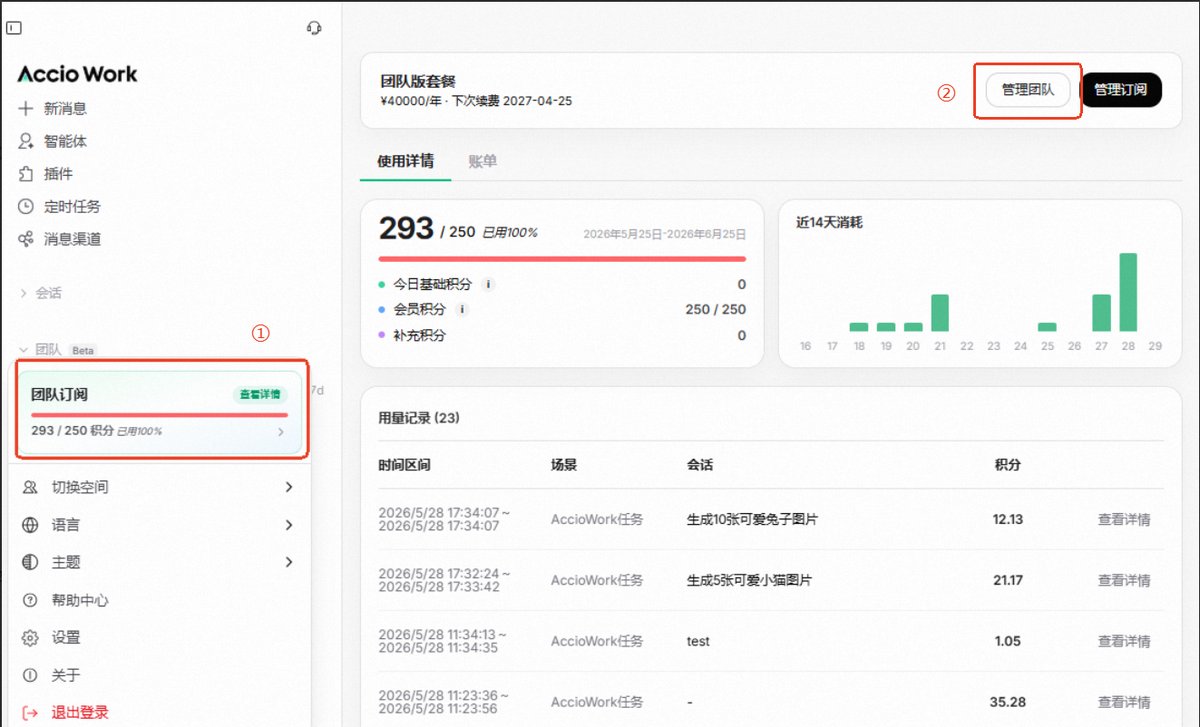Click the 插件 plugin puzzle icon

coord(27,174)
